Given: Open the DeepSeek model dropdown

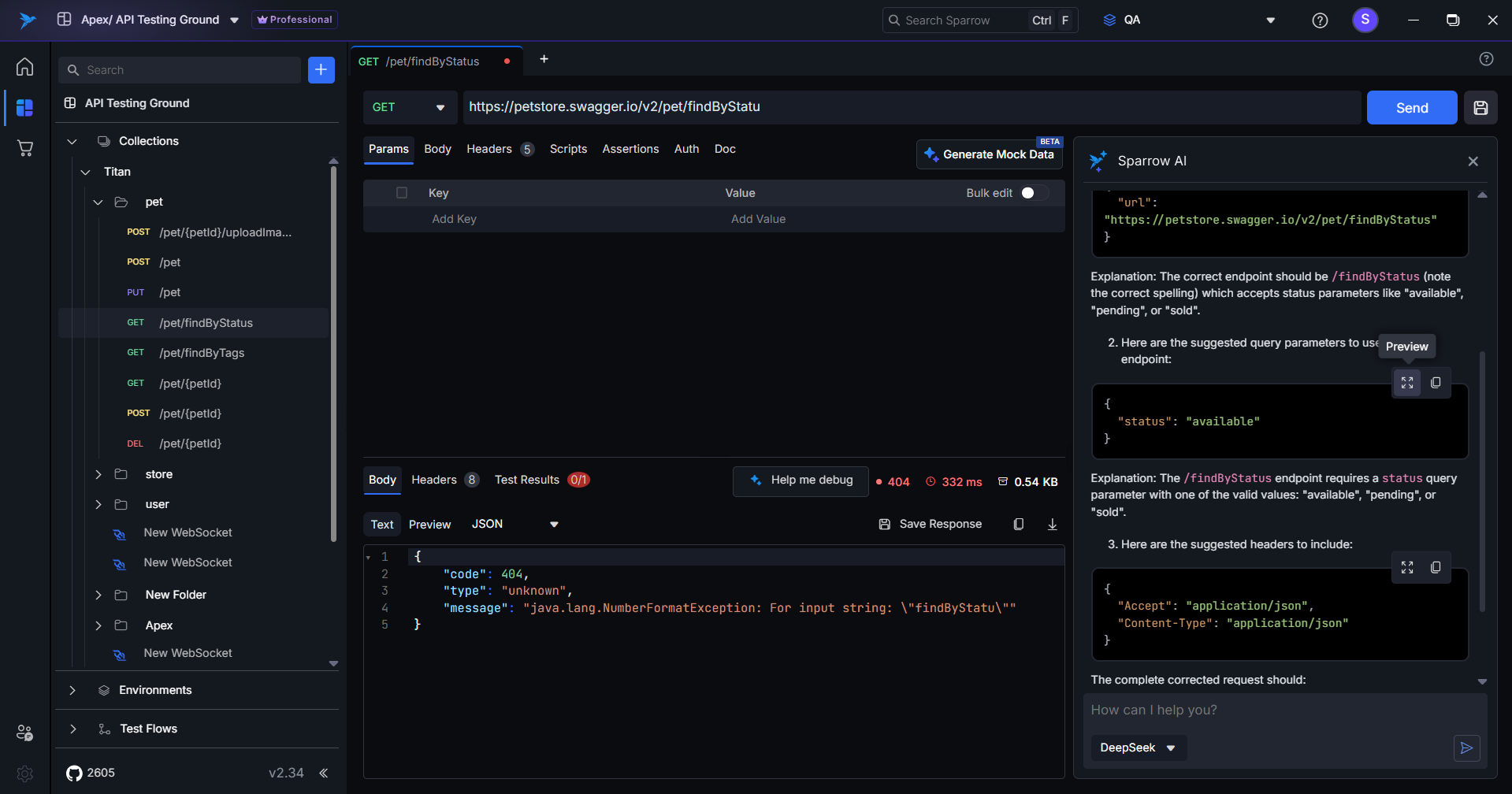Looking at the screenshot, I should pyautogui.click(x=1138, y=748).
